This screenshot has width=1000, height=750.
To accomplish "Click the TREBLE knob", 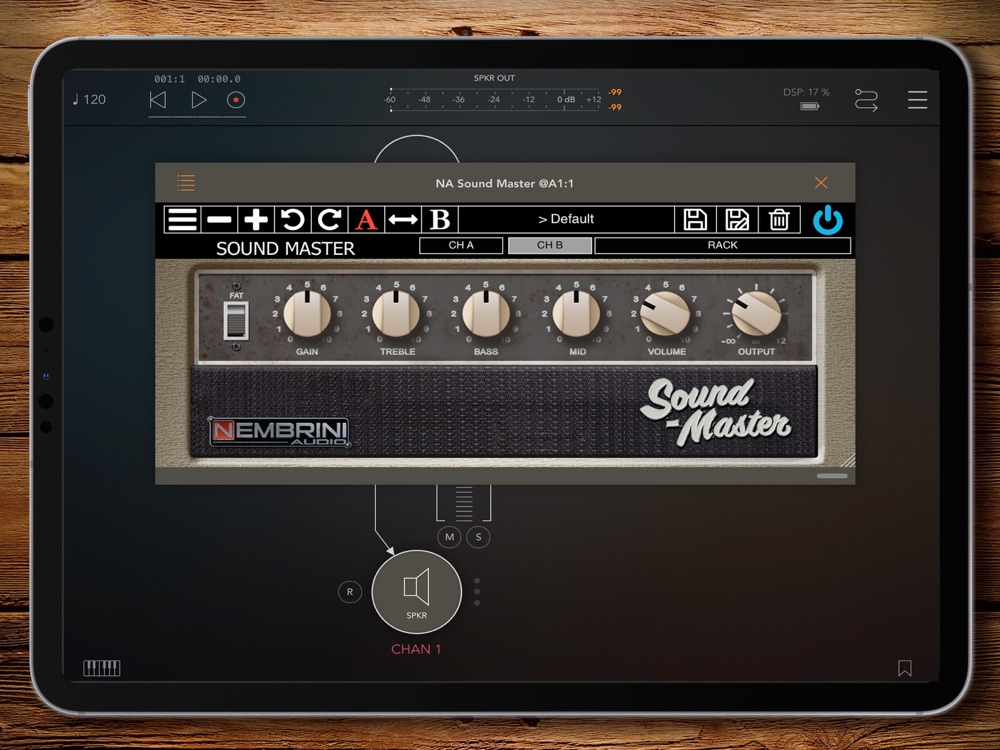I will coord(396,314).
